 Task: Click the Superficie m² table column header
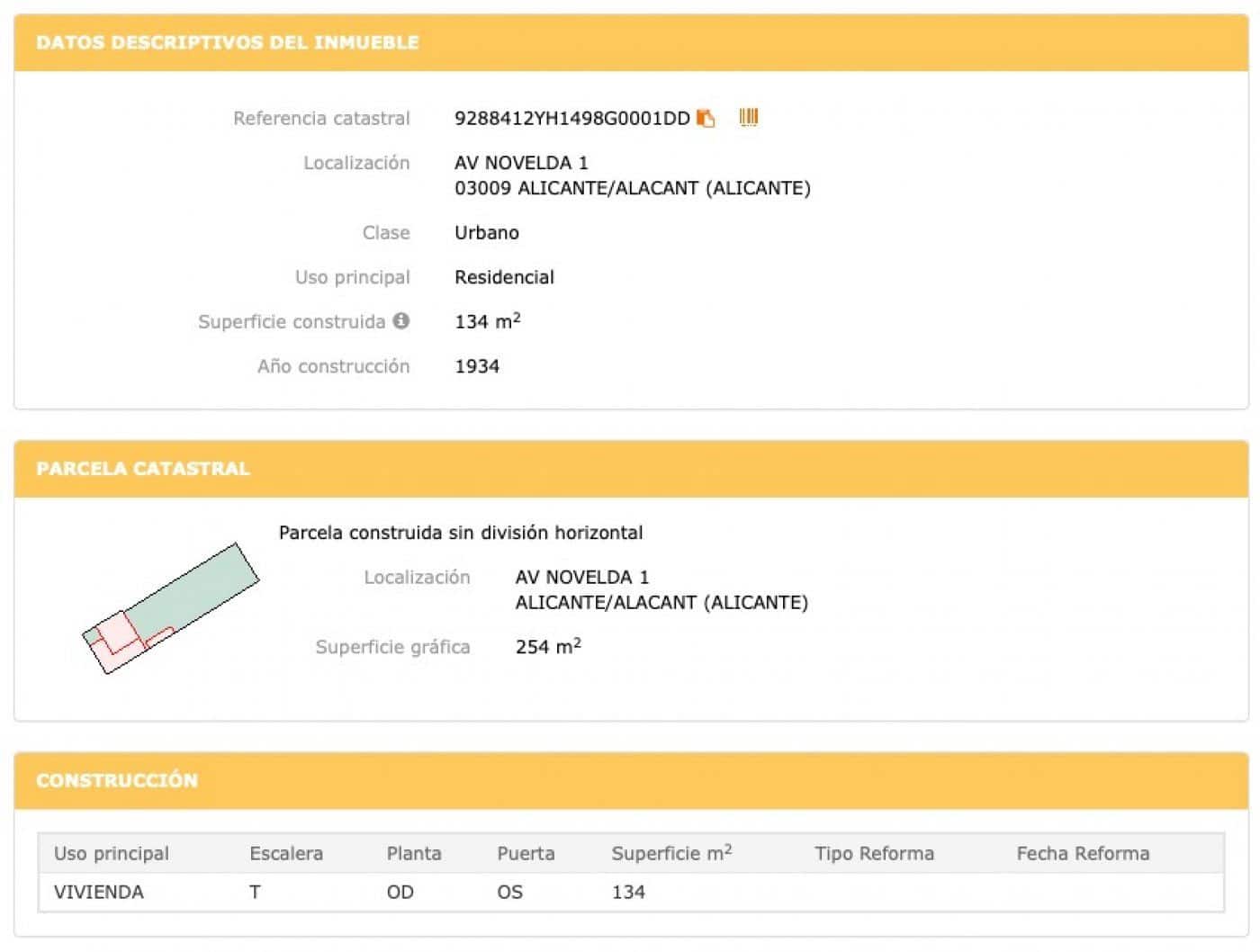click(670, 853)
